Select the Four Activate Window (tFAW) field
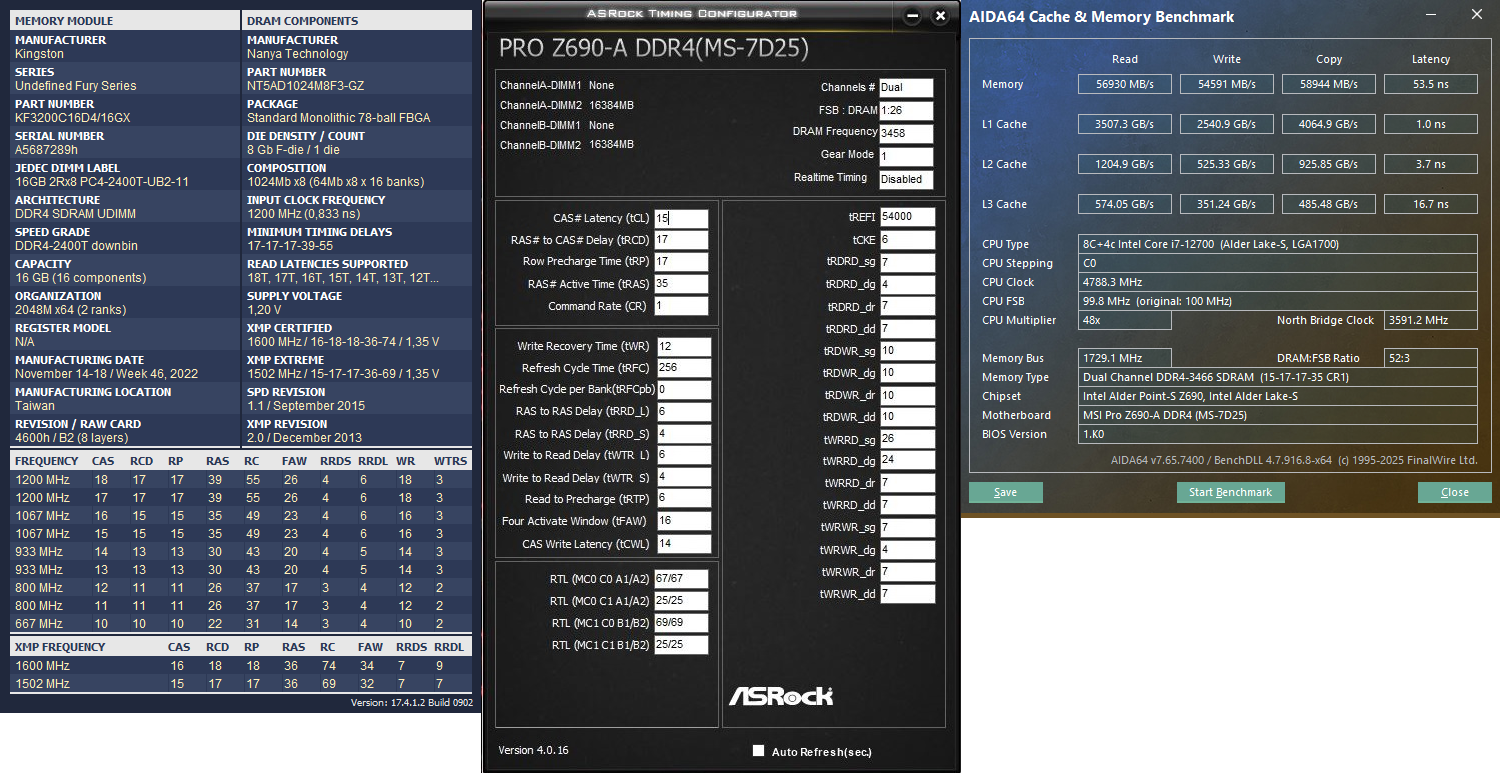 pyautogui.click(x=684, y=521)
